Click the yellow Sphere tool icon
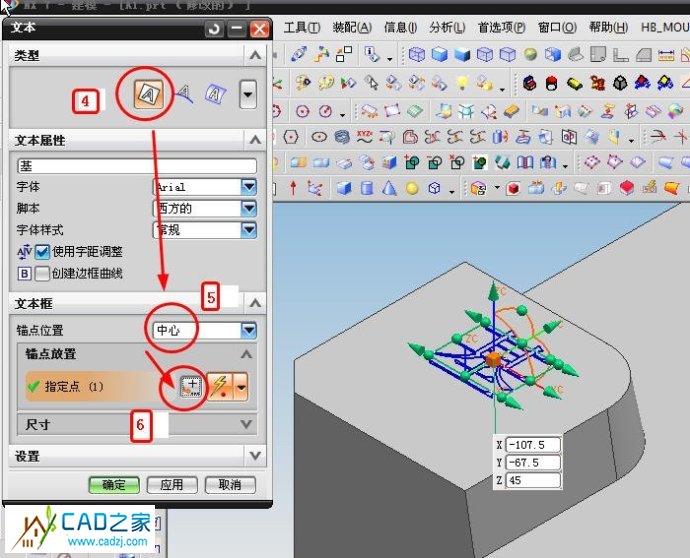 tap(411, 187)
